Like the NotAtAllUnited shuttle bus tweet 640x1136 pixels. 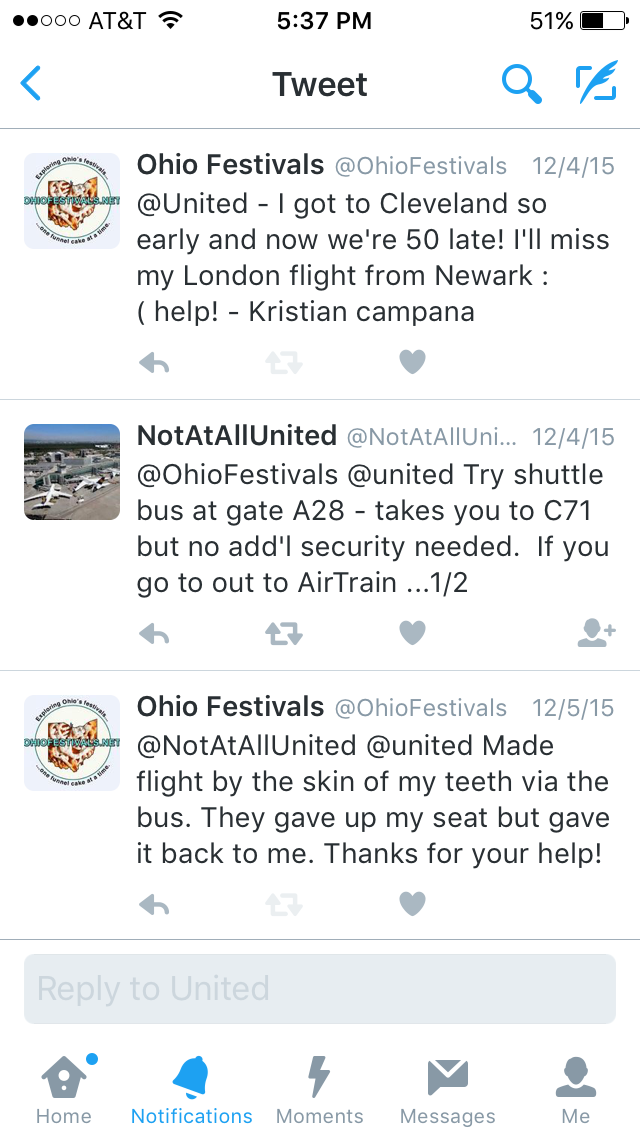click(412, 633)
